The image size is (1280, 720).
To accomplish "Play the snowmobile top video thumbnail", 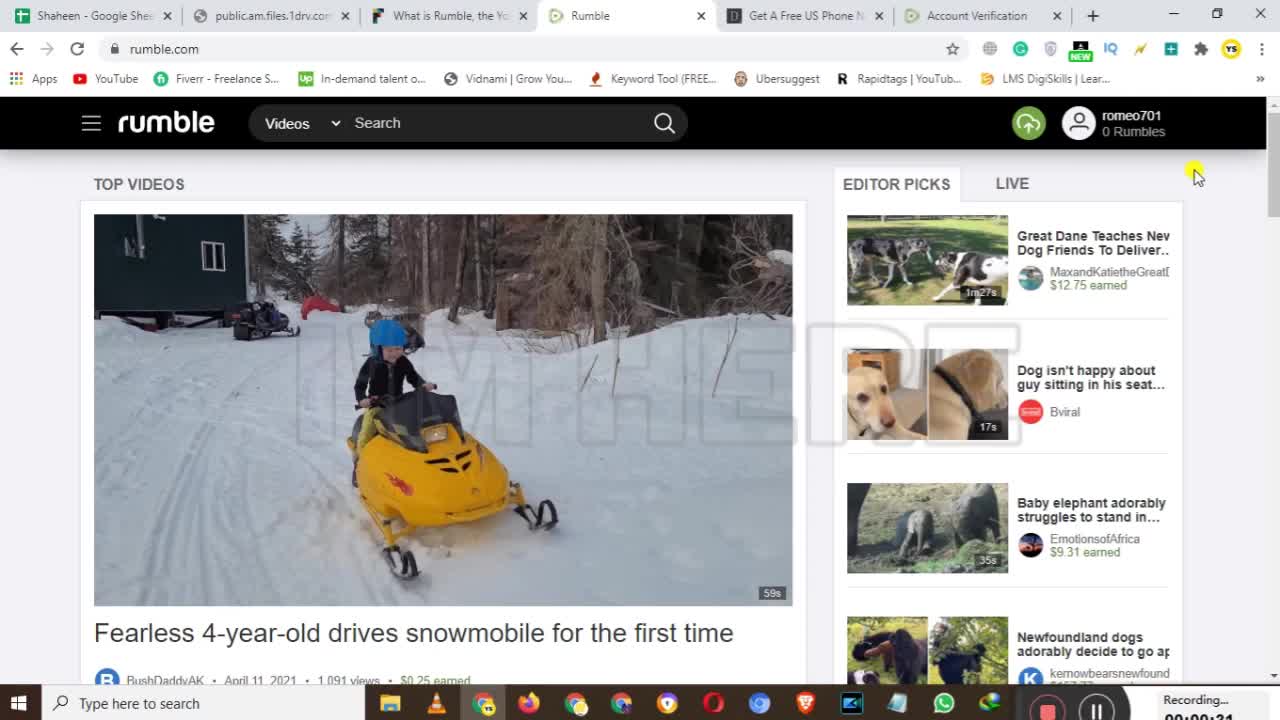I will pyautogui.click(x=443, y=410).
